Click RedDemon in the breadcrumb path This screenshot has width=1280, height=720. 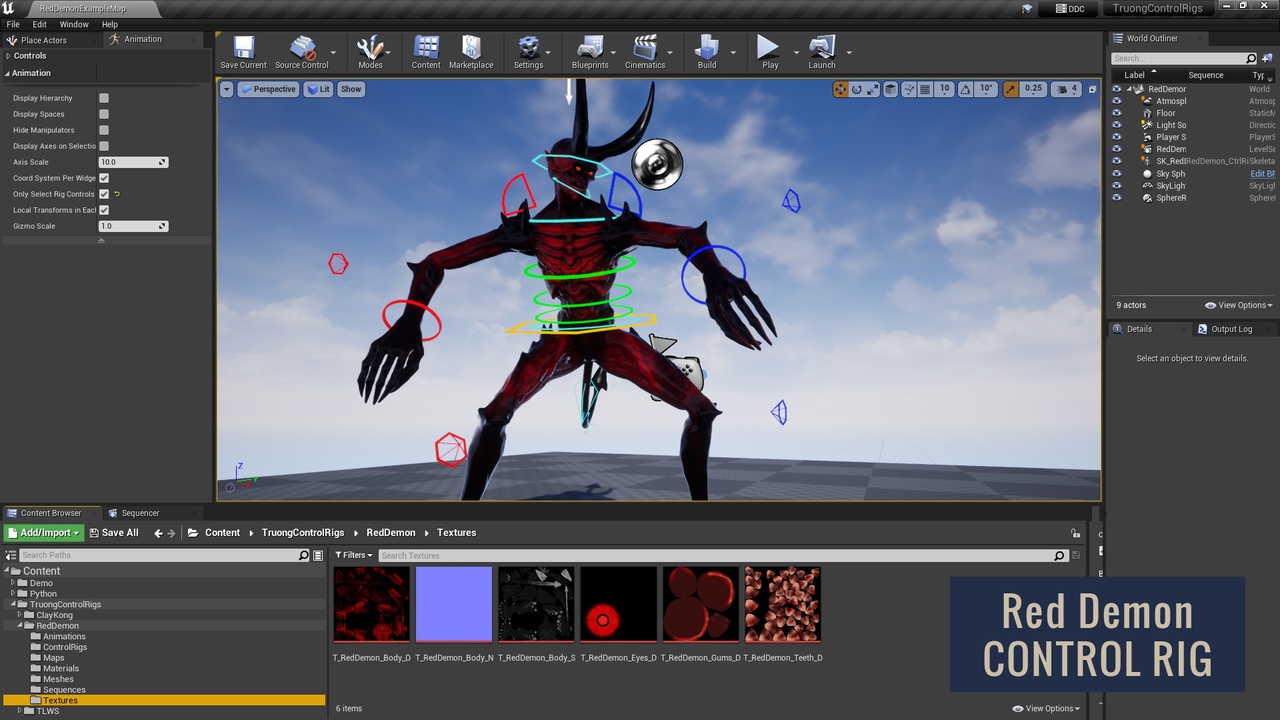pyautogui.click(x=391, y=533)
